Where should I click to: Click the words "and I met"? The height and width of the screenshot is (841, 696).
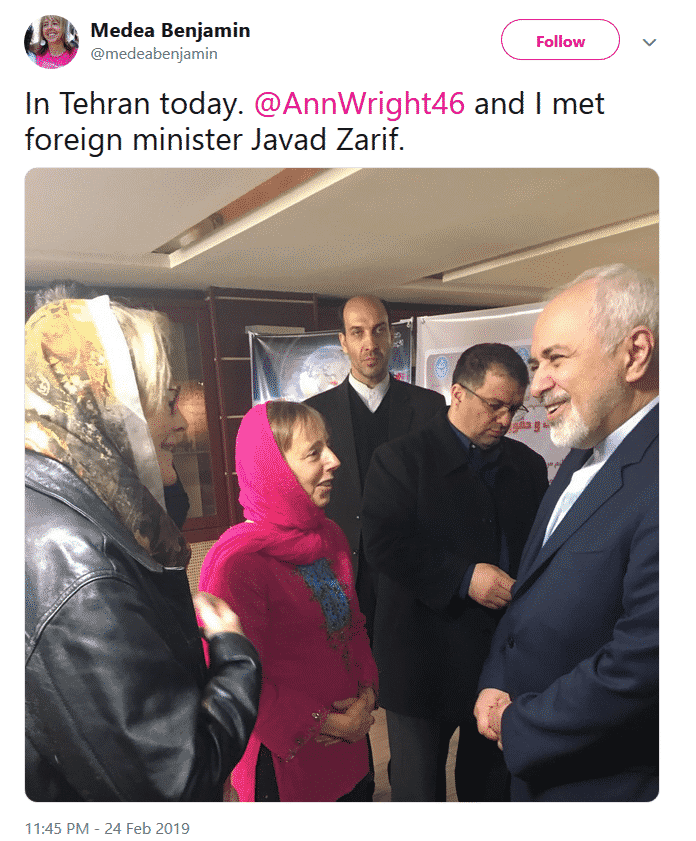click(x=539, y=103)
